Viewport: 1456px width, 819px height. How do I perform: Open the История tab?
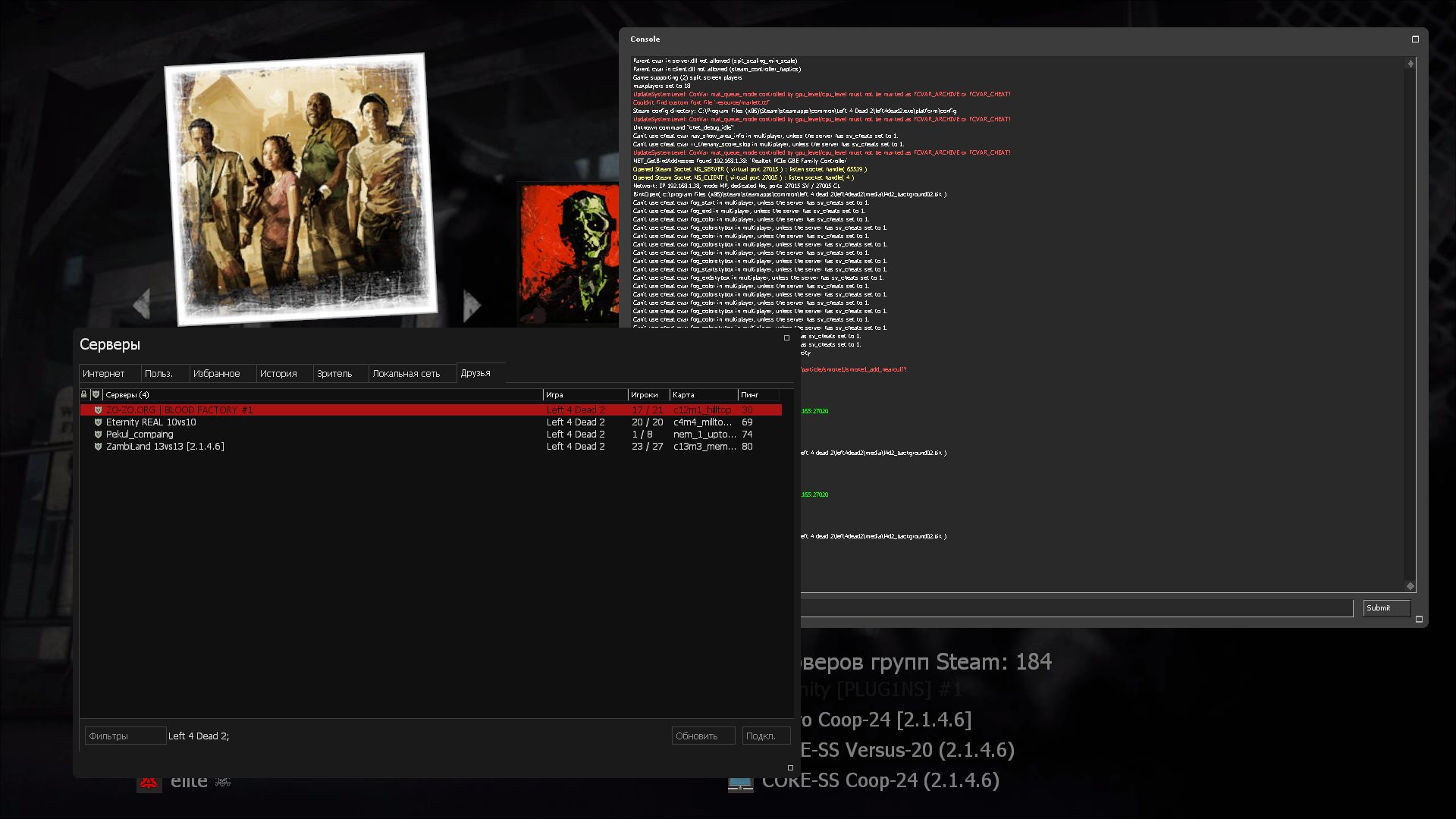[x=278, y=373]
